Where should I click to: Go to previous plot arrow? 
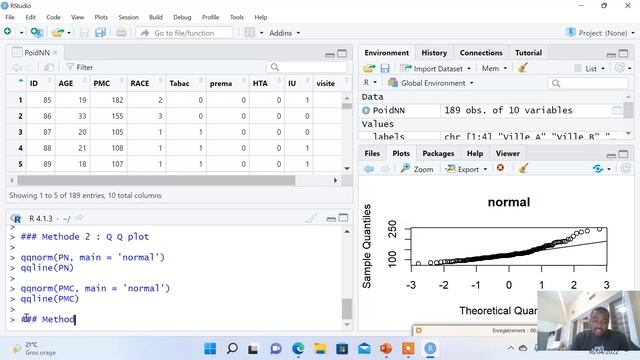[369, 169]
